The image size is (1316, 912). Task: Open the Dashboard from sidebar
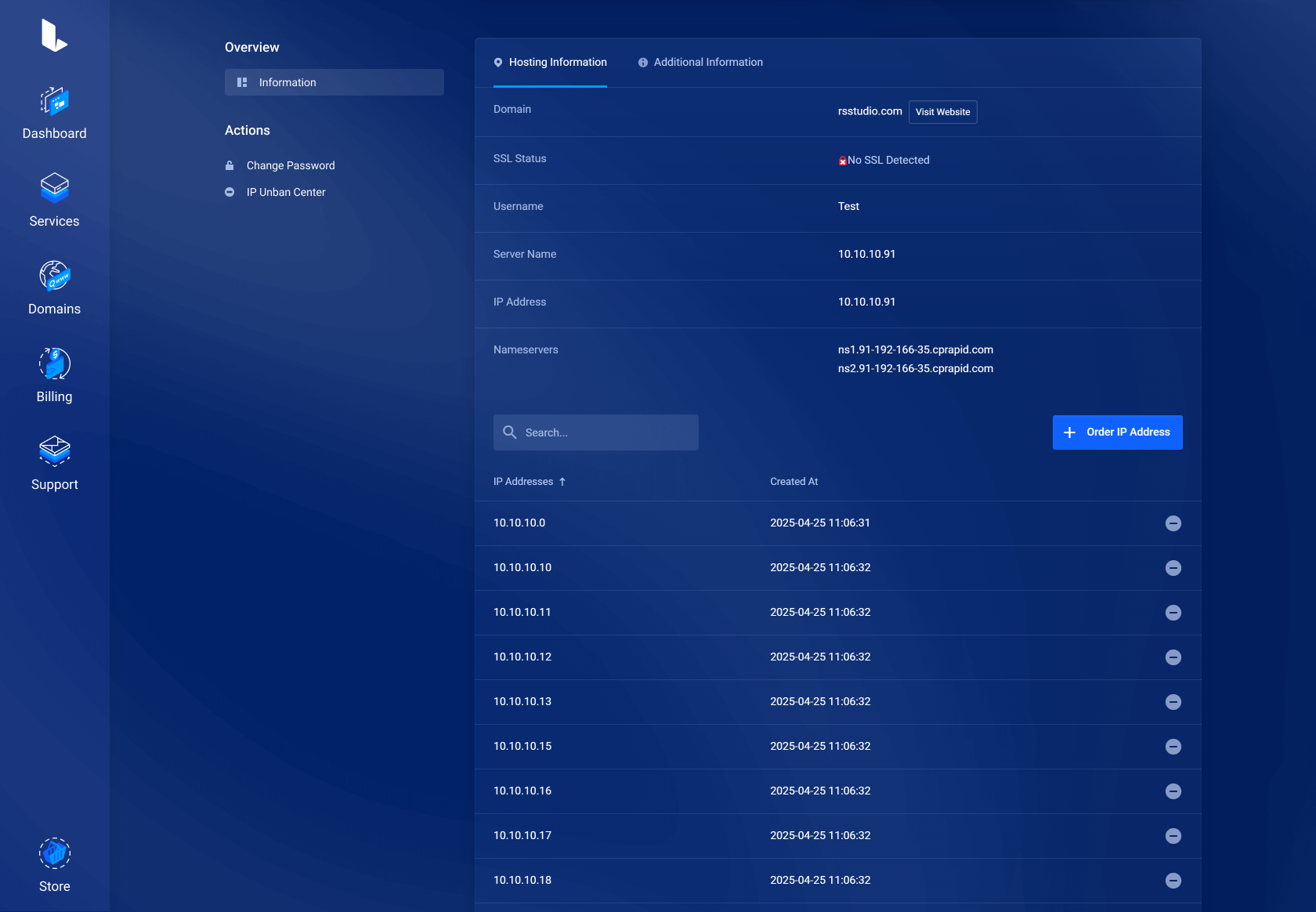[x=54, y=114]
